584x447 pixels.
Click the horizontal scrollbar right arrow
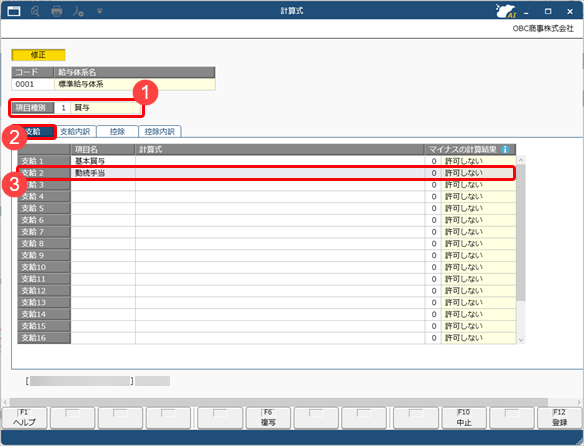pyautogui.click(x=579, y=402)
